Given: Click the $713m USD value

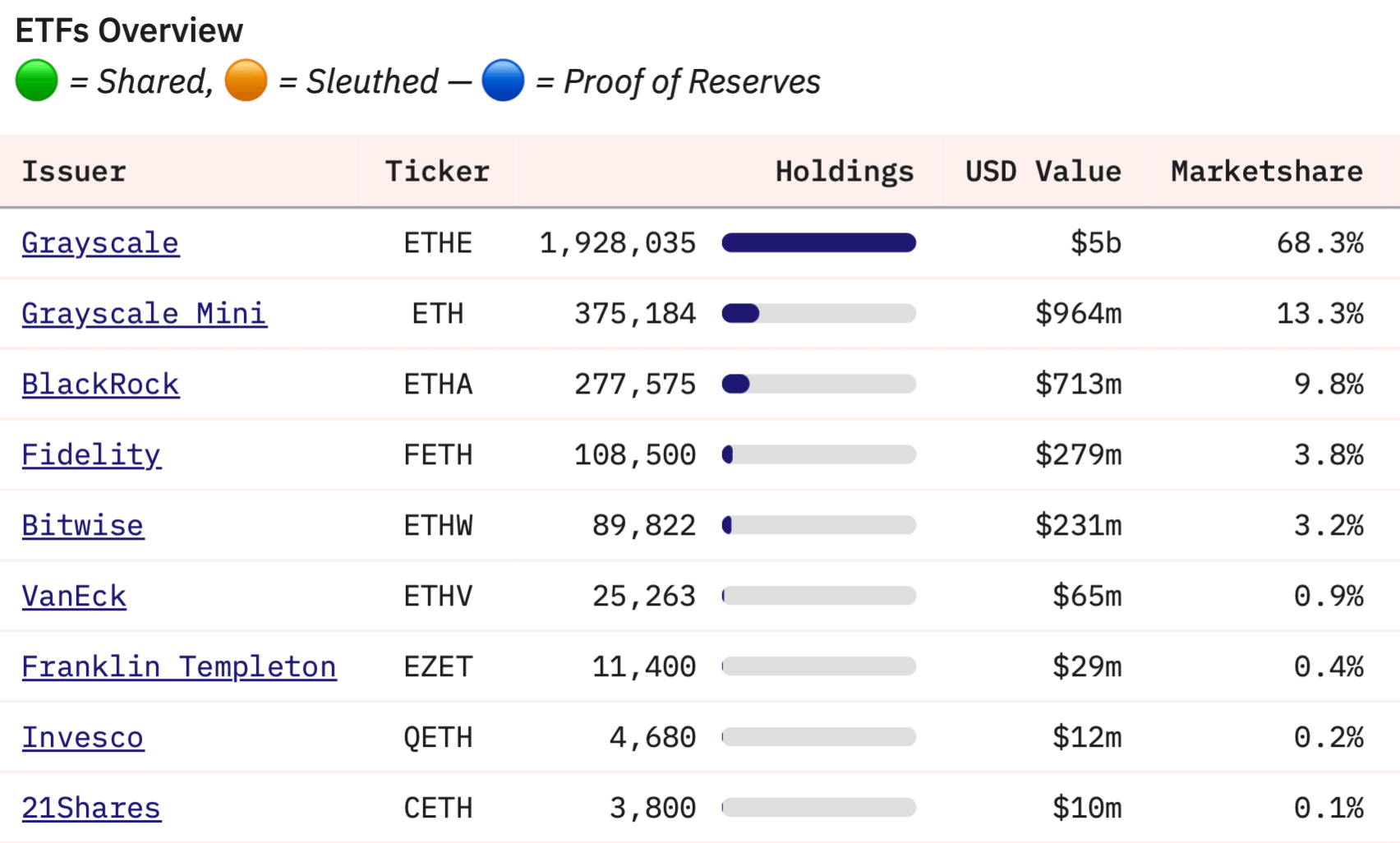Looking at the screenshot, I should pyautogui.click(x=1079, y=385).
